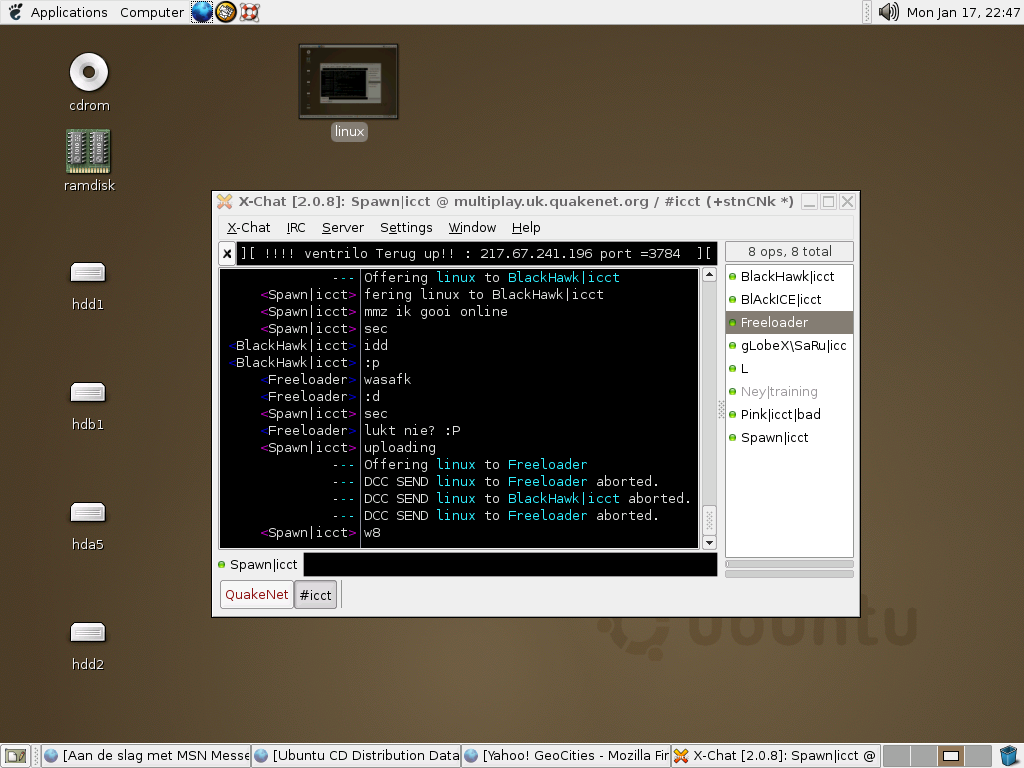This screenshot has width=1024, height=768.
Task: Select Freeloader in the user list
Action: 789,323
